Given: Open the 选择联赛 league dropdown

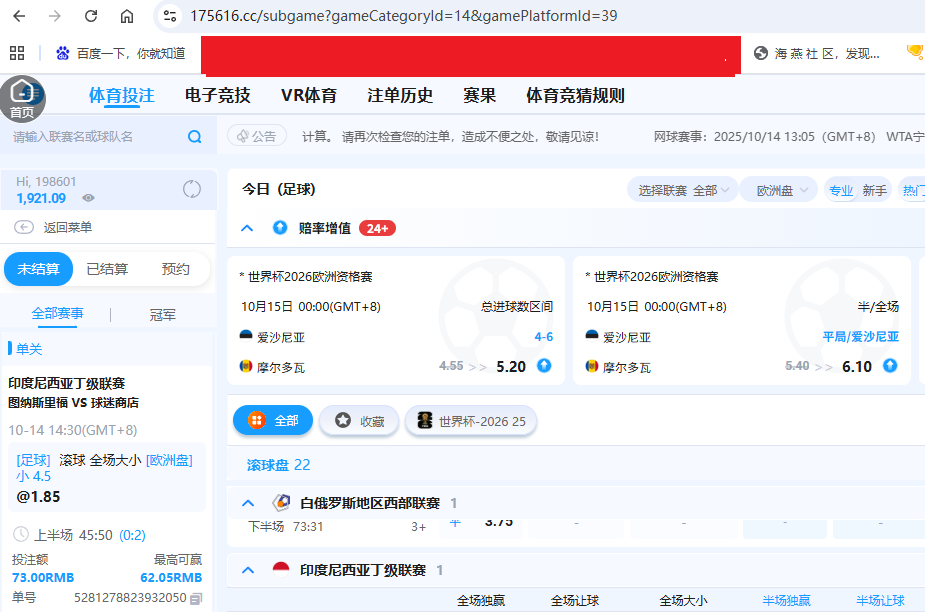Looking at the screenshot, I should coord(682,188).
